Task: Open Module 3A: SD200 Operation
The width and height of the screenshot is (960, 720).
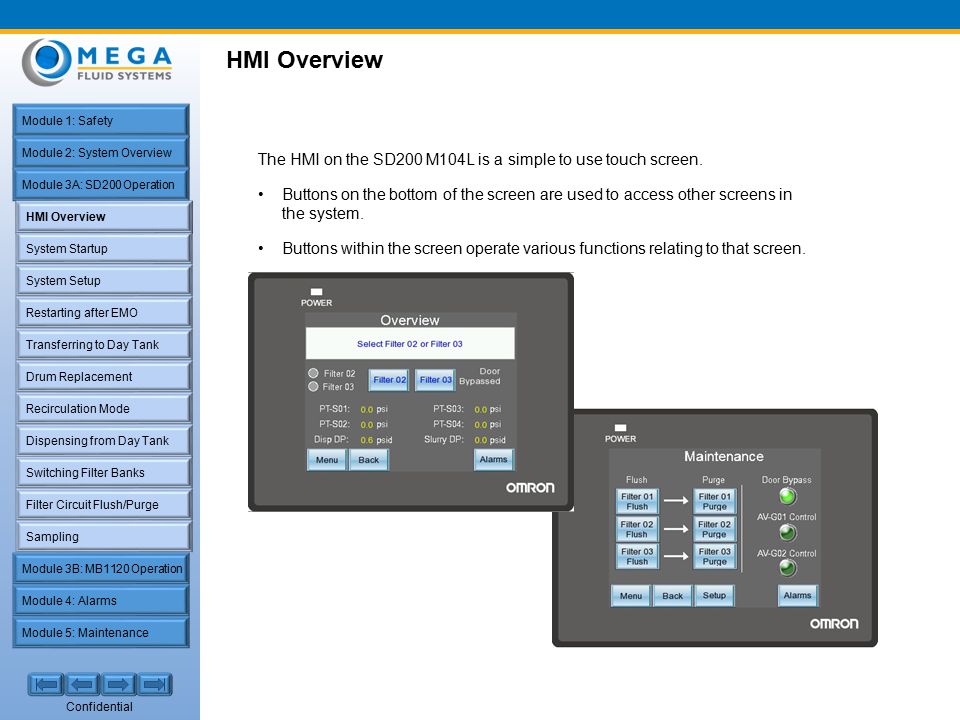Action: pos(100,184)
